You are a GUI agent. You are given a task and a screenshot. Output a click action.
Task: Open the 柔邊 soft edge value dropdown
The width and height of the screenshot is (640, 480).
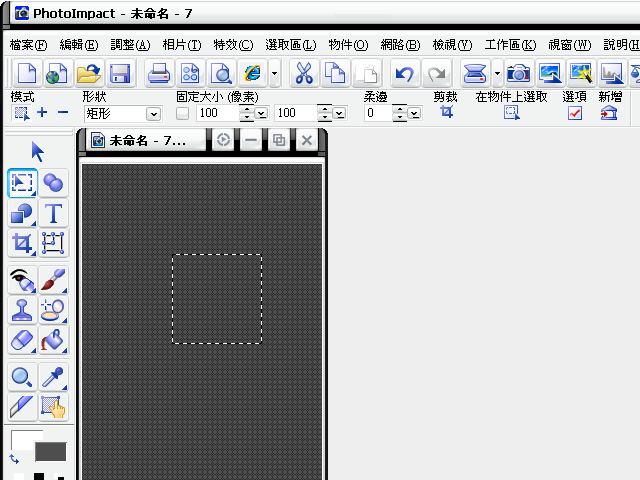[x=415, y=113]
